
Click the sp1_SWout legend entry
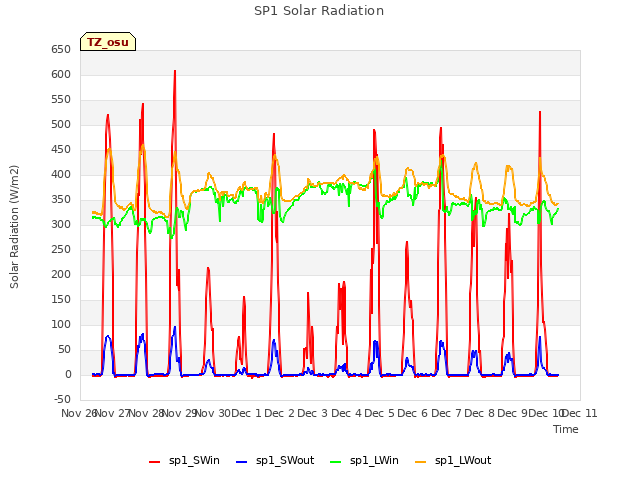tap(275, 461)
